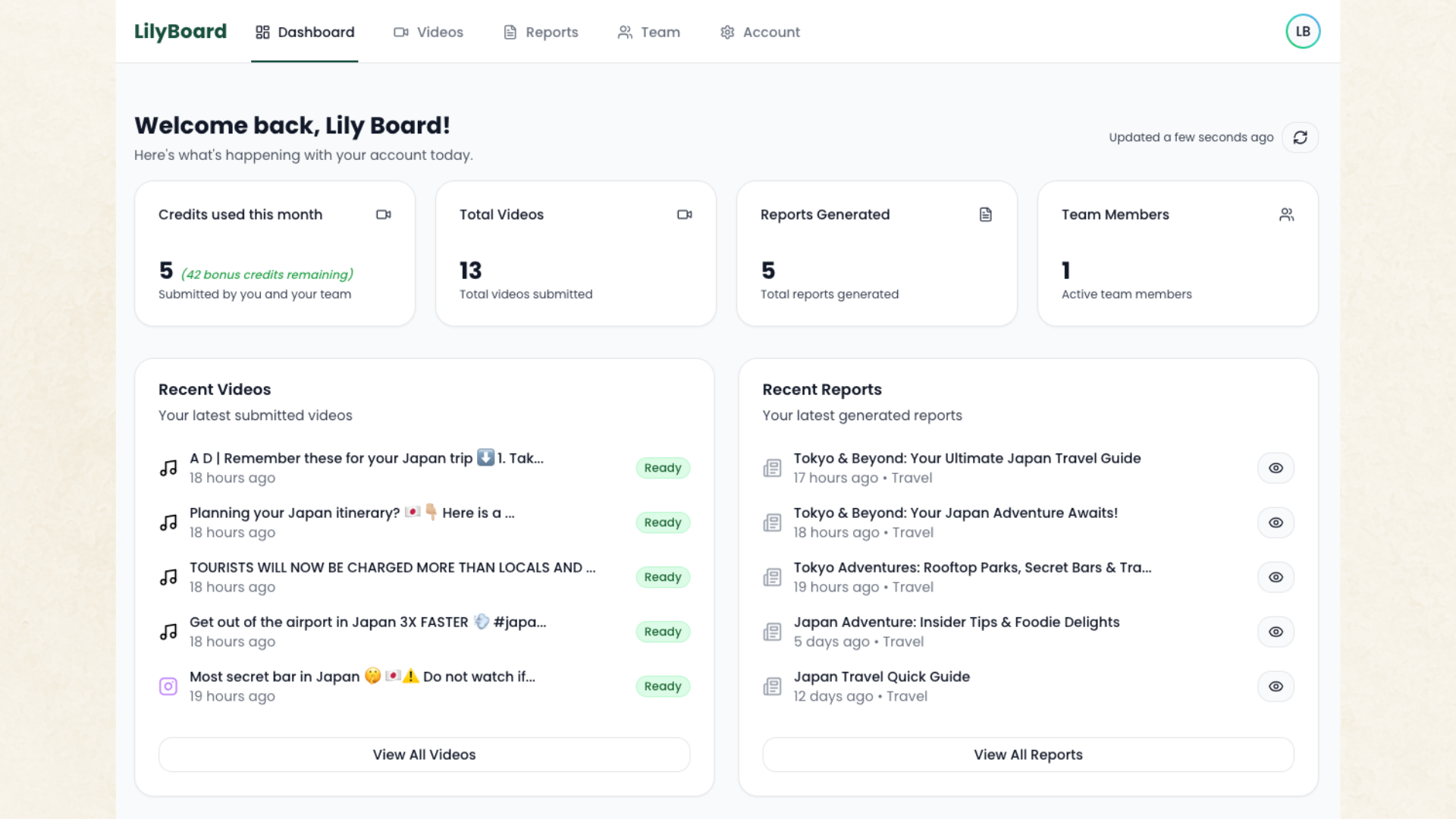Screen dimensions: 1456x819
Task: Click the View All Reports button
Action: 1028,755
